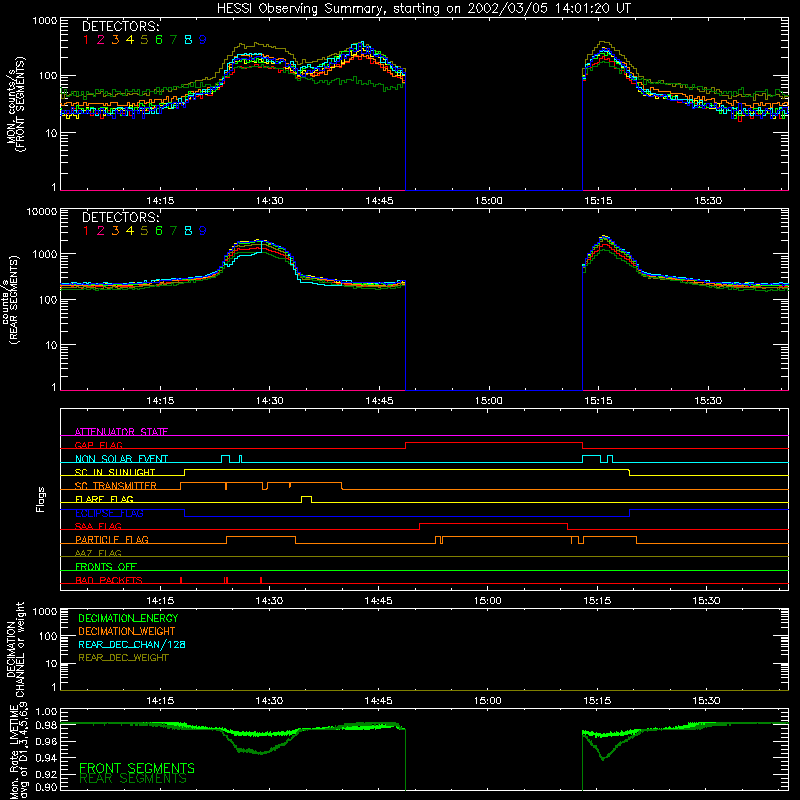
Task: Click orange detector 3 in front segments legend
Action: point(115,40)
